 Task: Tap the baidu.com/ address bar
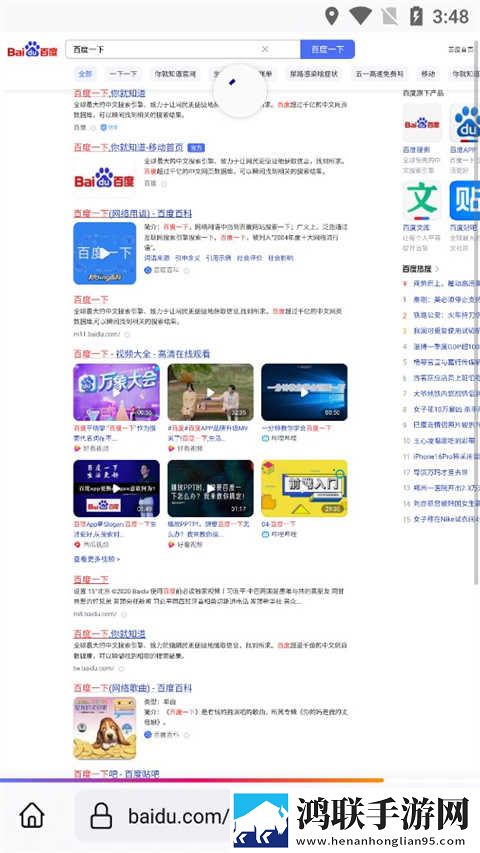[x=178, y=816]
